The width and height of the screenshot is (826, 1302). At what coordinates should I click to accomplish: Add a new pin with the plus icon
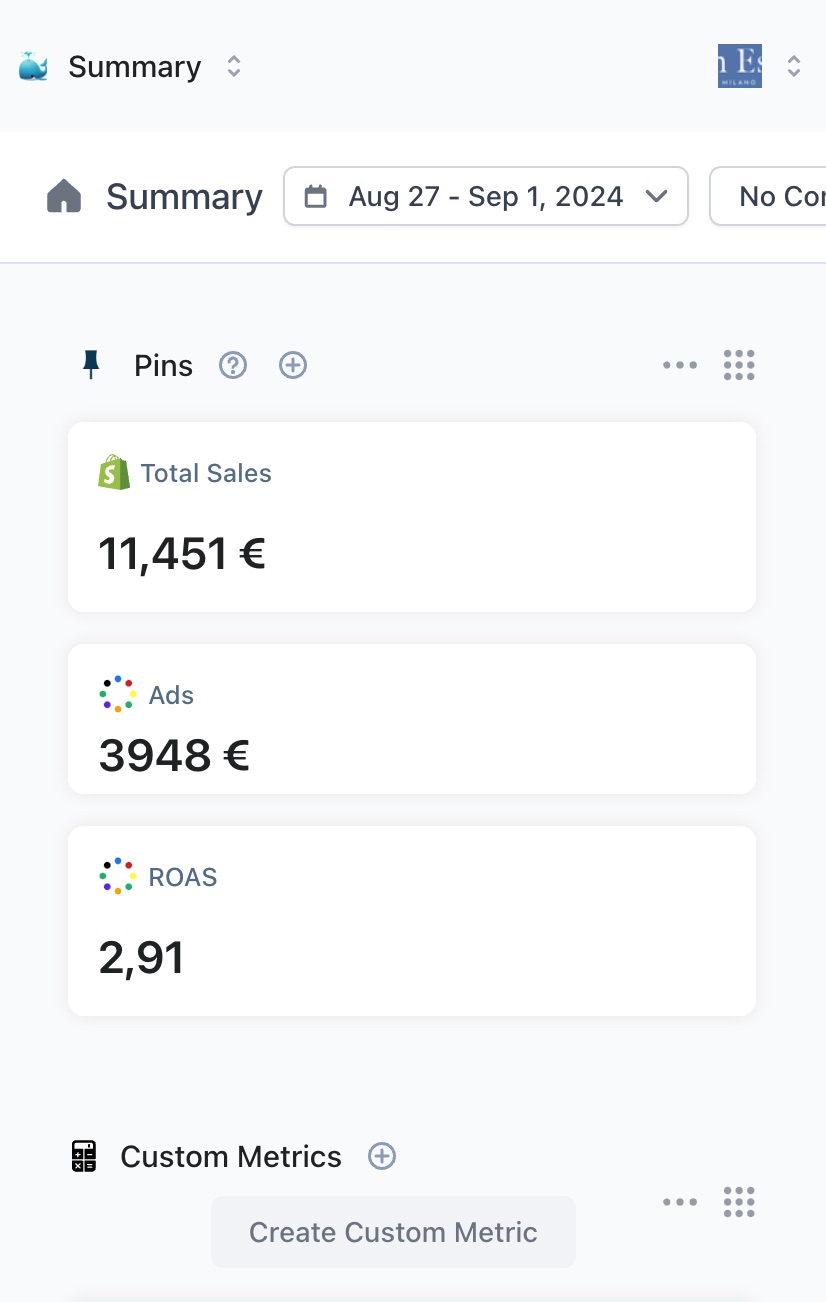pos(293,365)
